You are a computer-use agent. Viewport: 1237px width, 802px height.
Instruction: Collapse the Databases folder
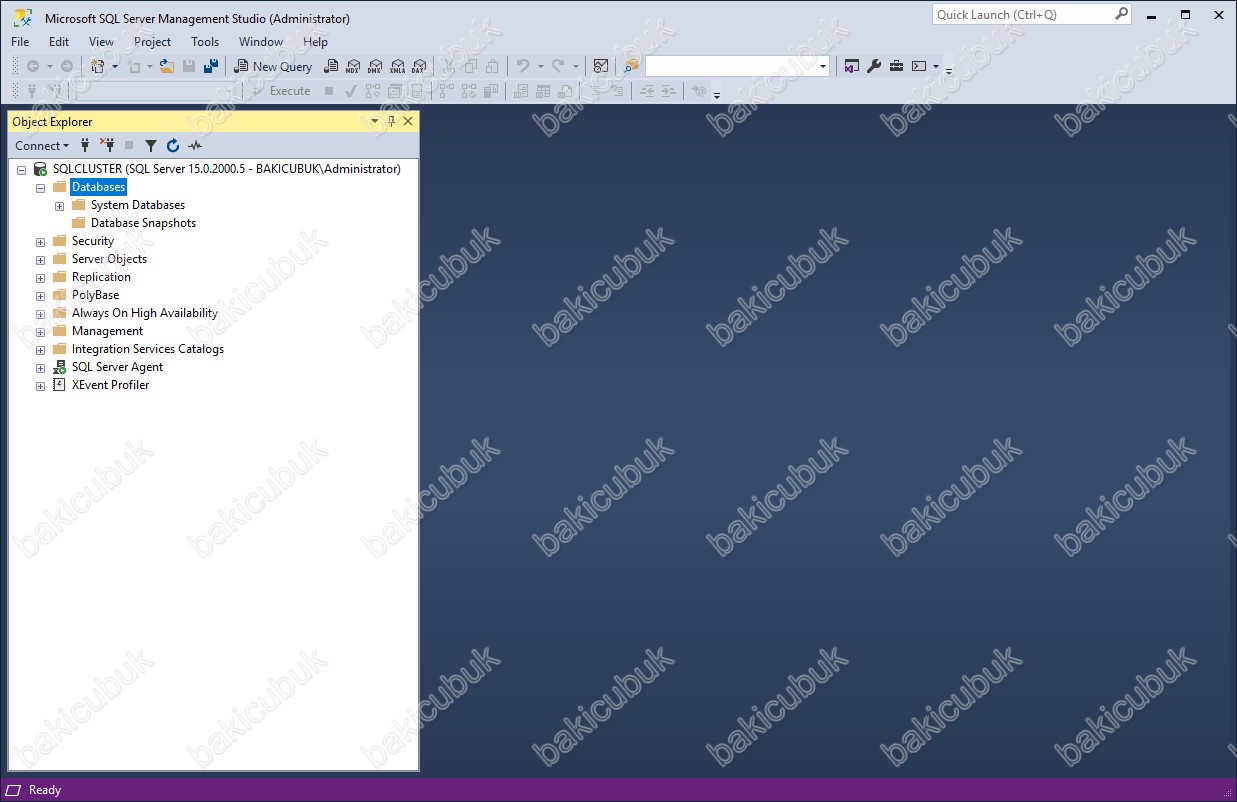point(40,187)
